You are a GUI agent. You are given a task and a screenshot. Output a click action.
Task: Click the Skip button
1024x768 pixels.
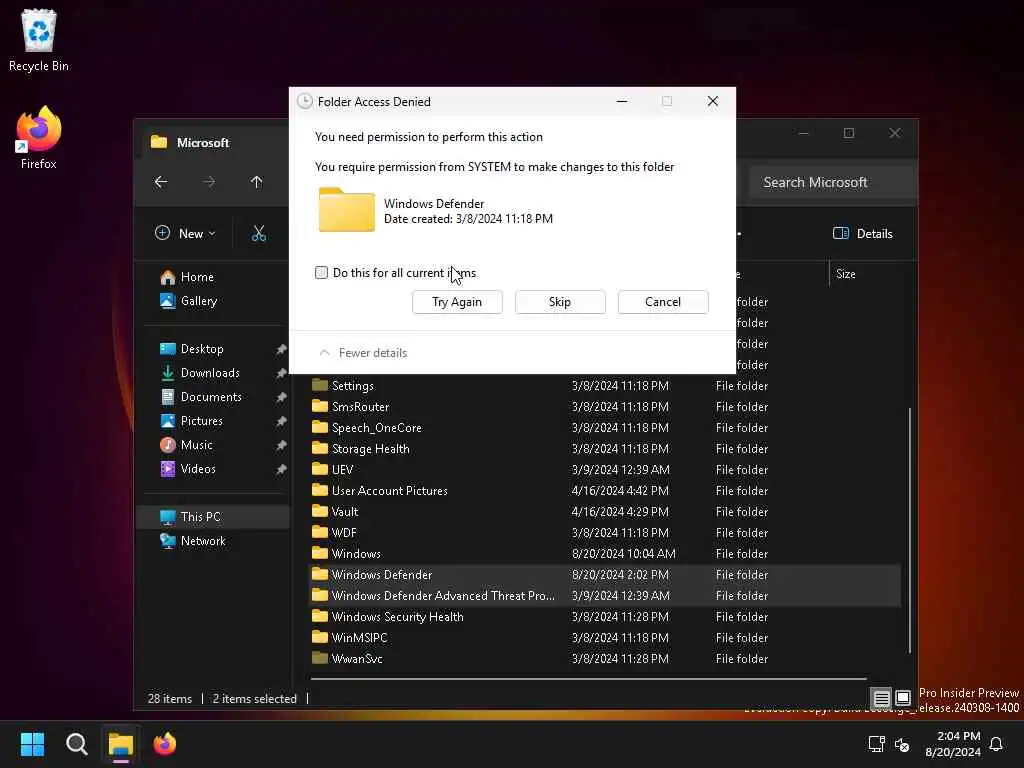tap(560, 302)
